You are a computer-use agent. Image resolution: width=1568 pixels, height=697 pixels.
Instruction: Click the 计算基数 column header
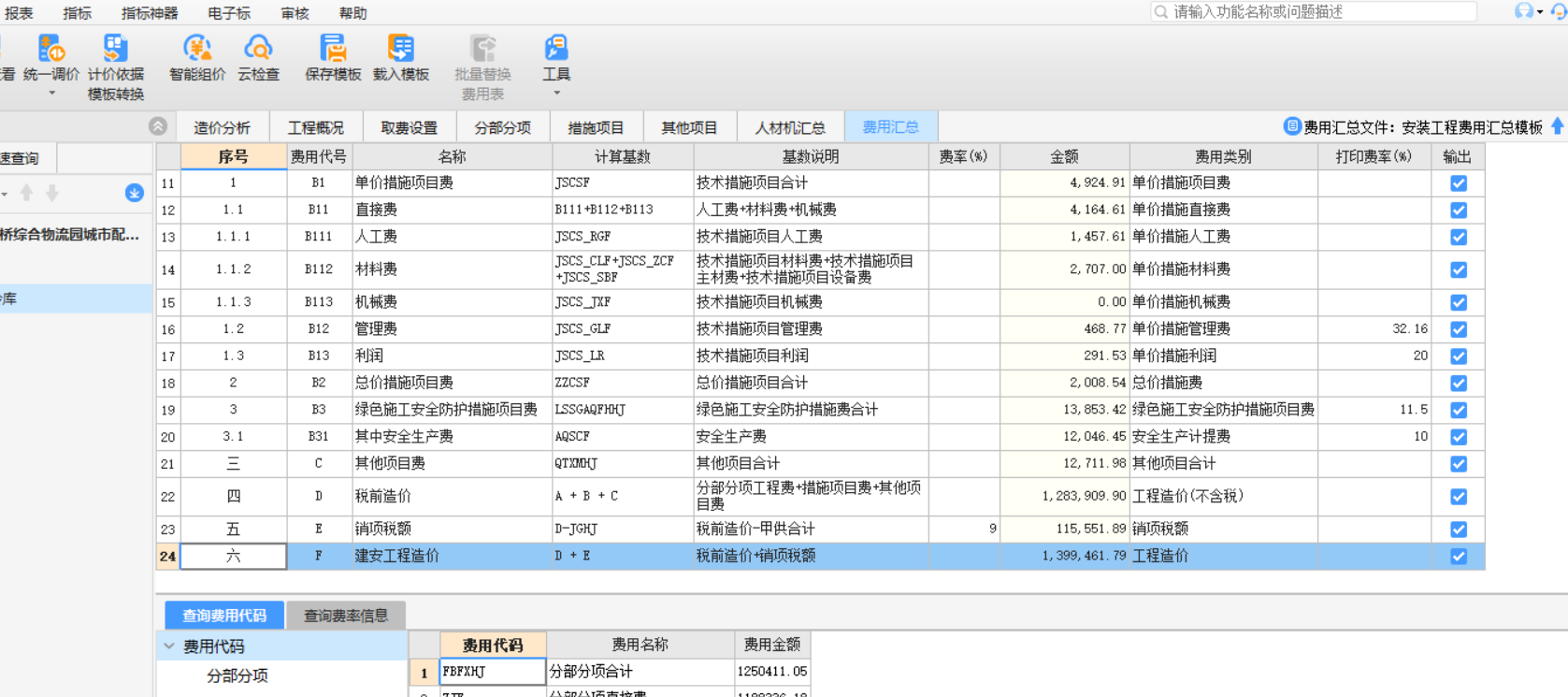point(623,156)
